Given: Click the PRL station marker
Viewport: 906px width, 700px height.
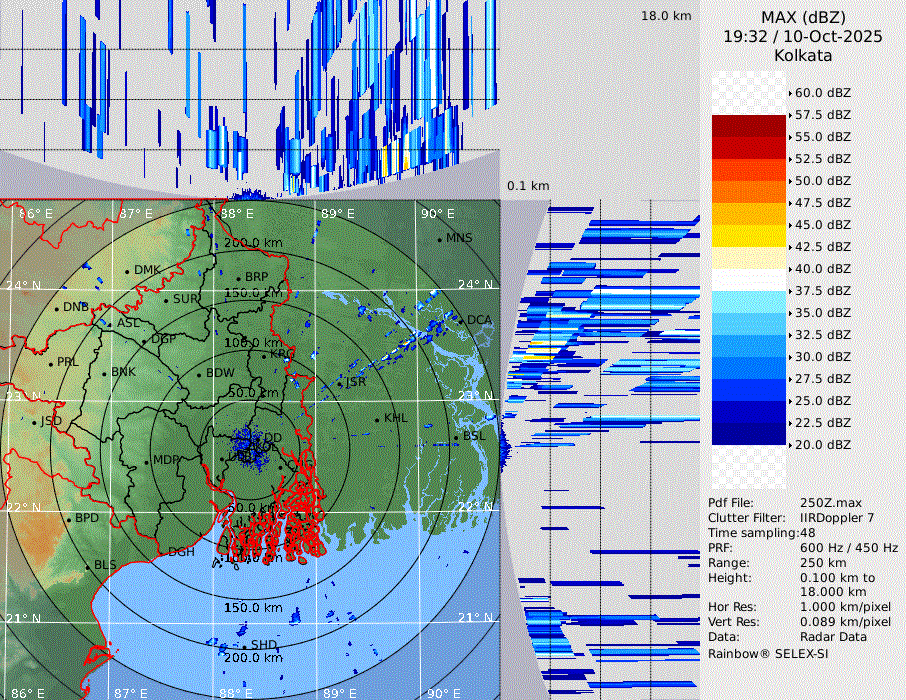Looking at the screenshot, I should pos(51,363).
